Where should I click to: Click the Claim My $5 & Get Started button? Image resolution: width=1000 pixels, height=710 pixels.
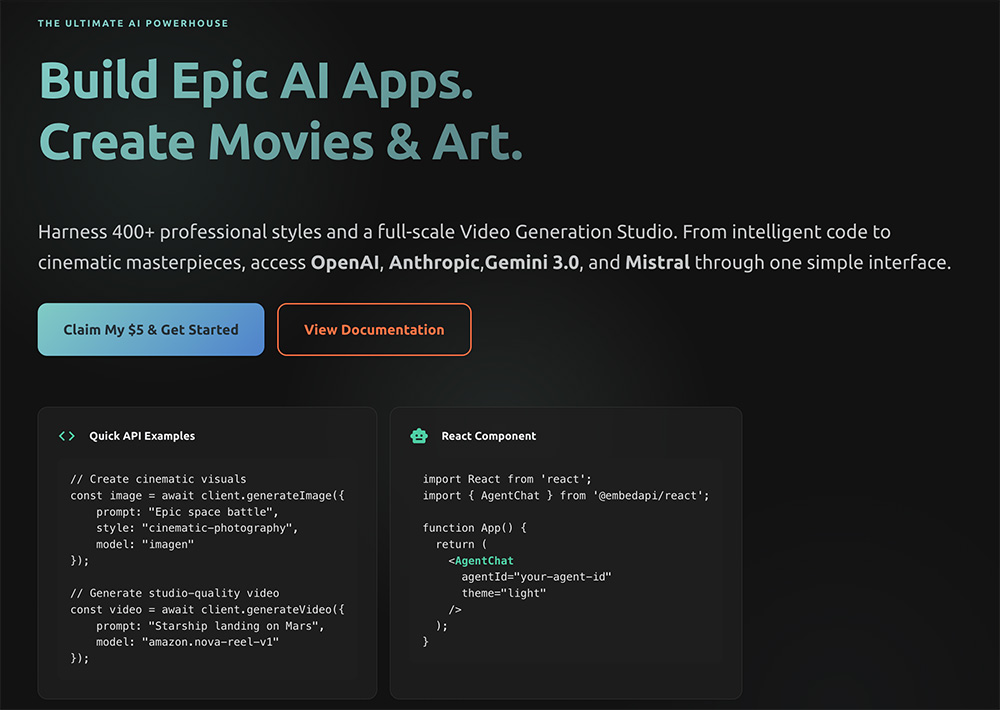pos(151,329)
